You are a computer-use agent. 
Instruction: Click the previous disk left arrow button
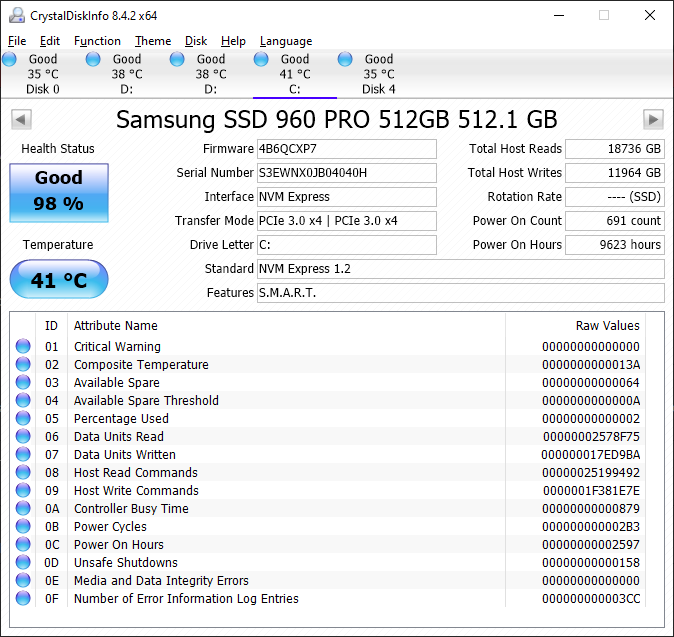tap(20, 119)
